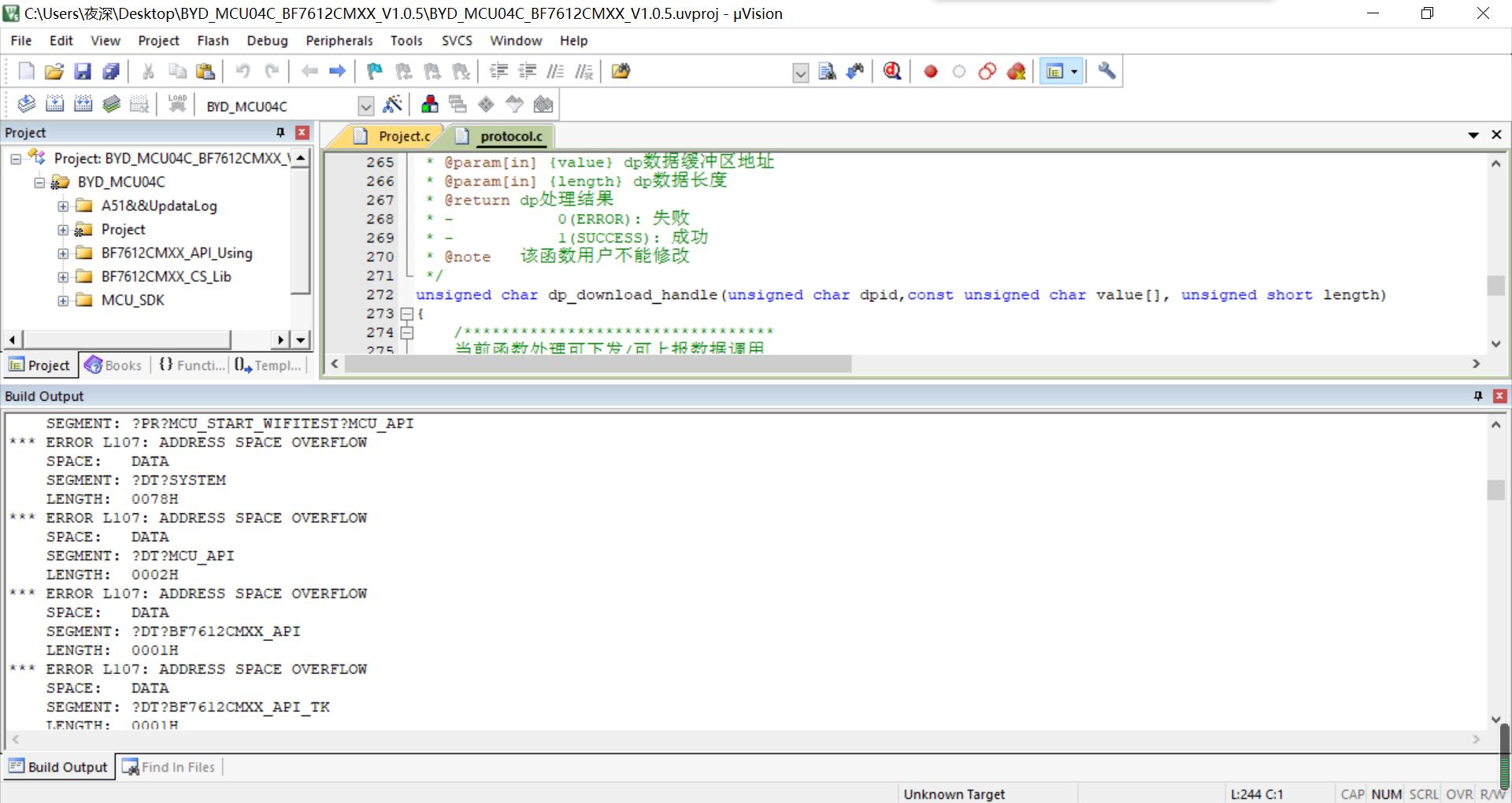
Task: Open the Project menu
Action: tap(158, 41)
